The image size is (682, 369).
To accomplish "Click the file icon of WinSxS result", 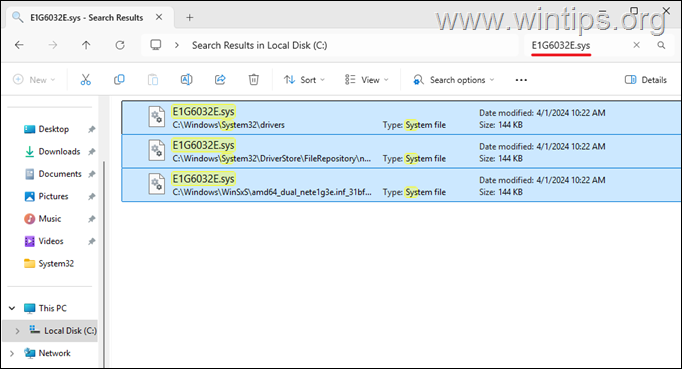I will pyautogui.click(x=157, y=184).
